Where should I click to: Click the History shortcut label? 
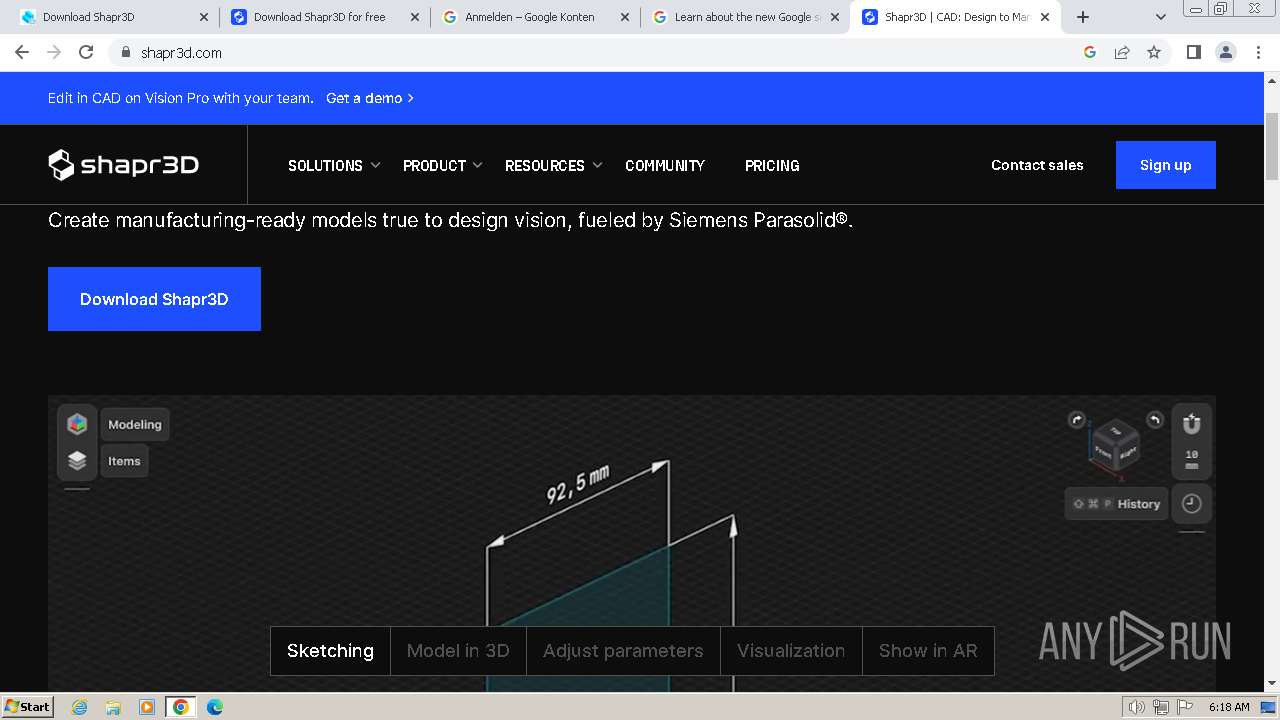coord(1116,504)
